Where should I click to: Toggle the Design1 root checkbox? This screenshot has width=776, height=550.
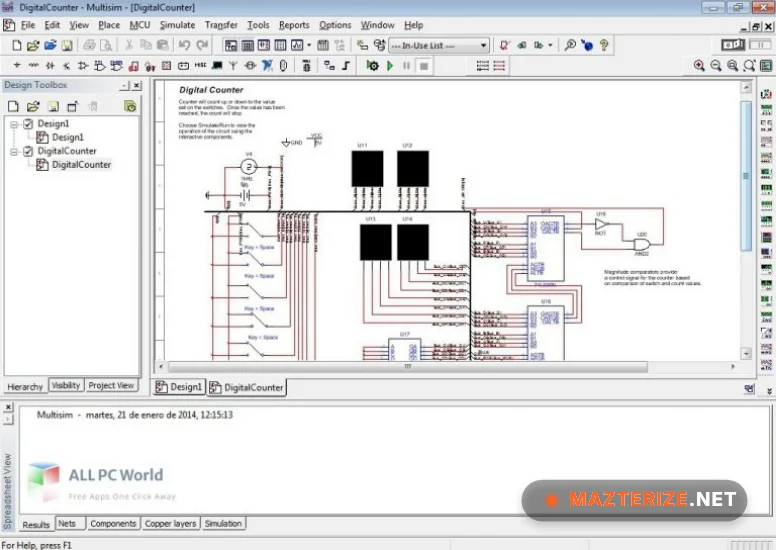click(x=28, y=124)
